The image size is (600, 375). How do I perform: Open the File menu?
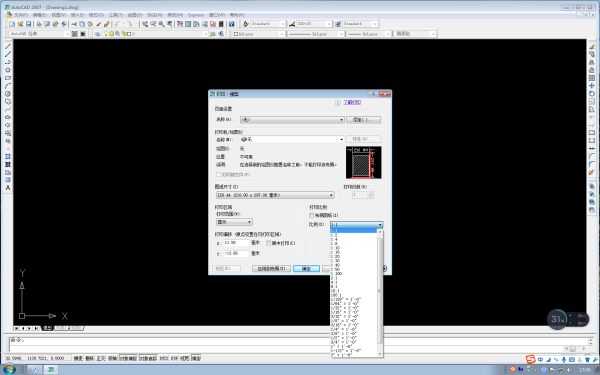coord(21,15)
